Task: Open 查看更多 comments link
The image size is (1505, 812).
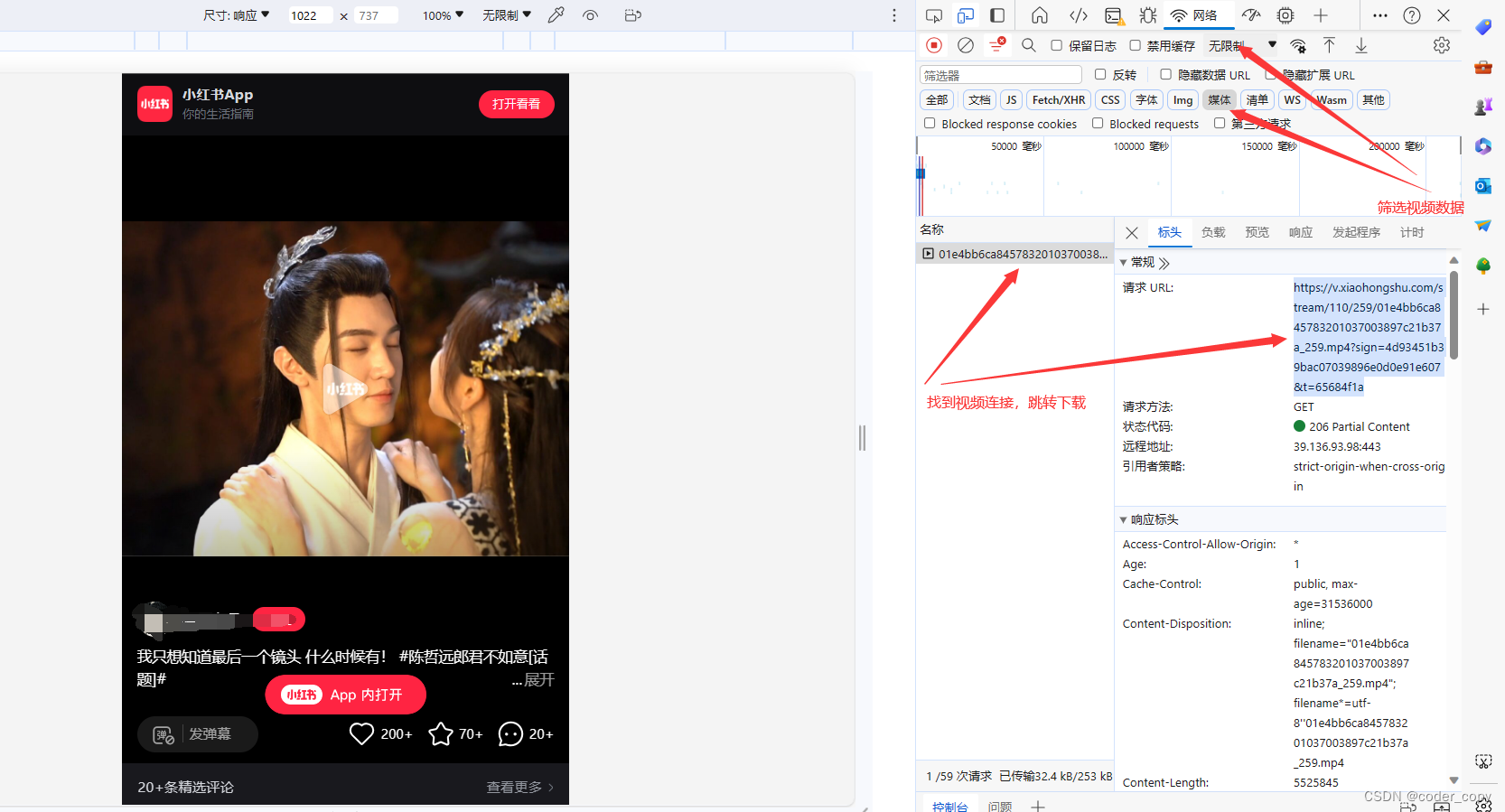Action: coord(519,787)
